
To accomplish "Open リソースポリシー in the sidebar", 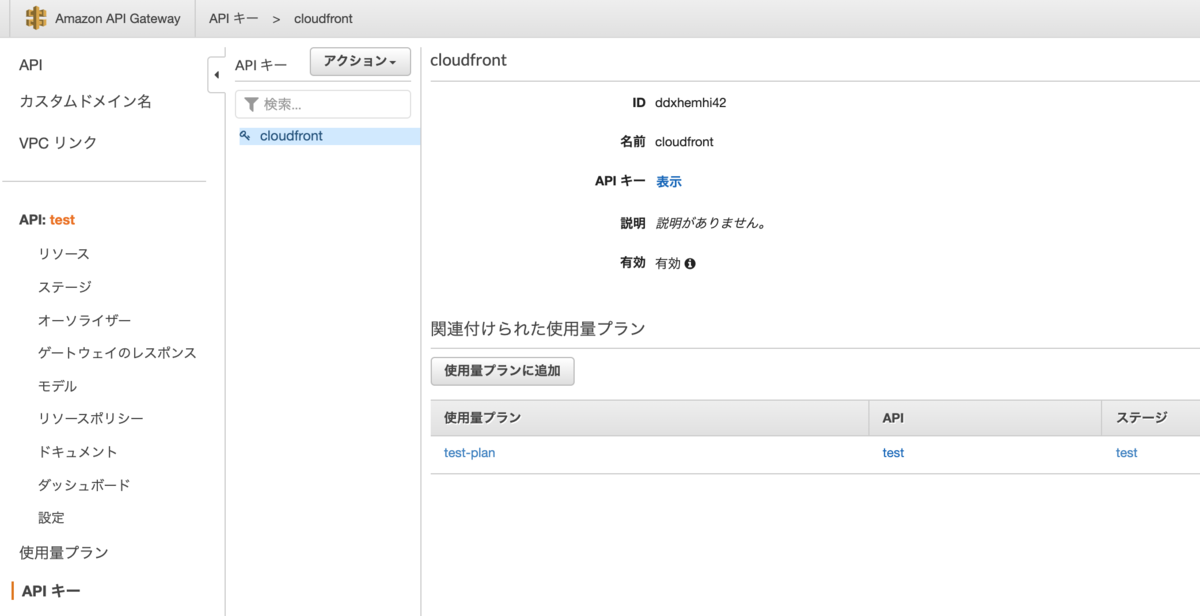I will point(91,419).
